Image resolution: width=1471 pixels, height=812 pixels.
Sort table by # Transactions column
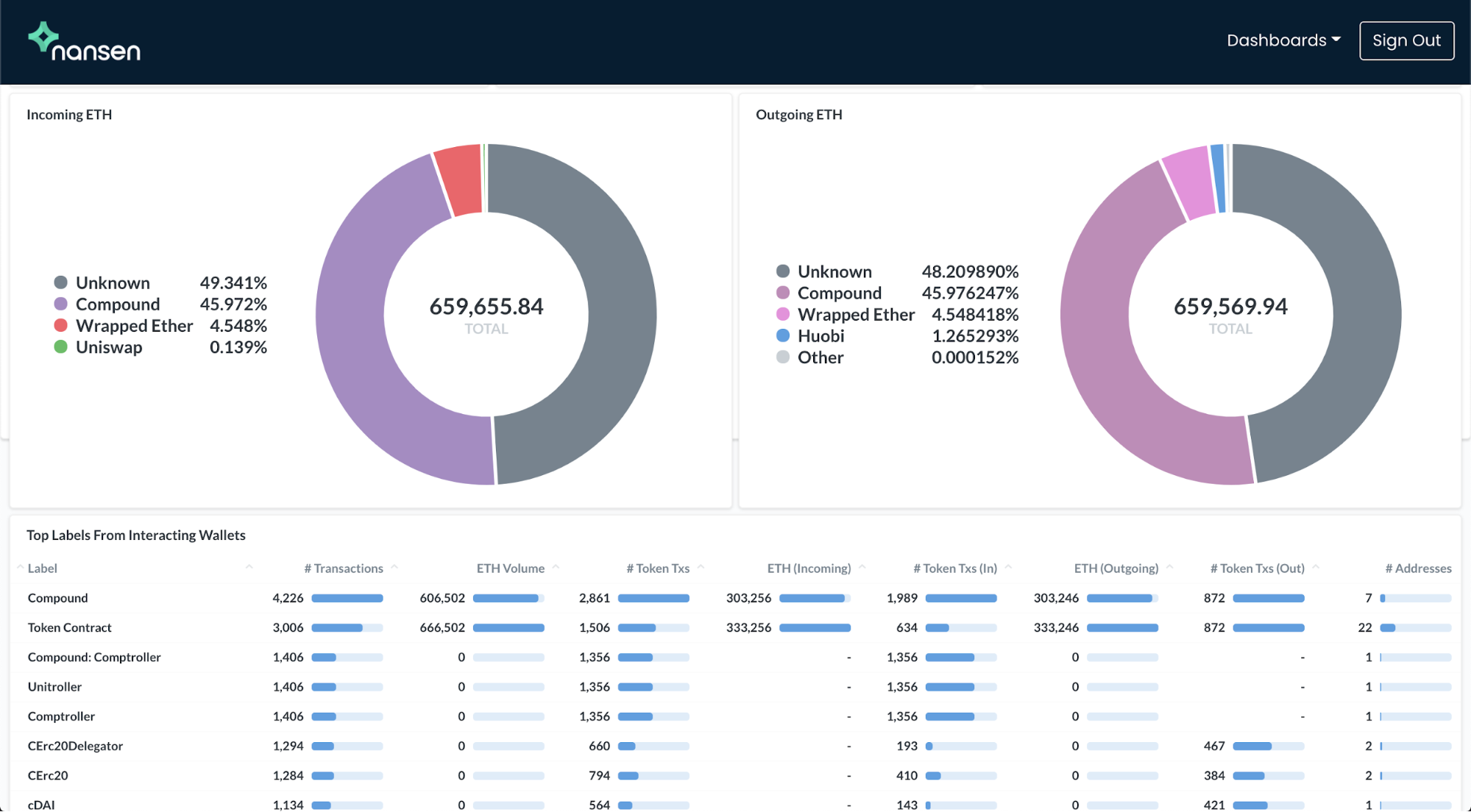(344, 569)
